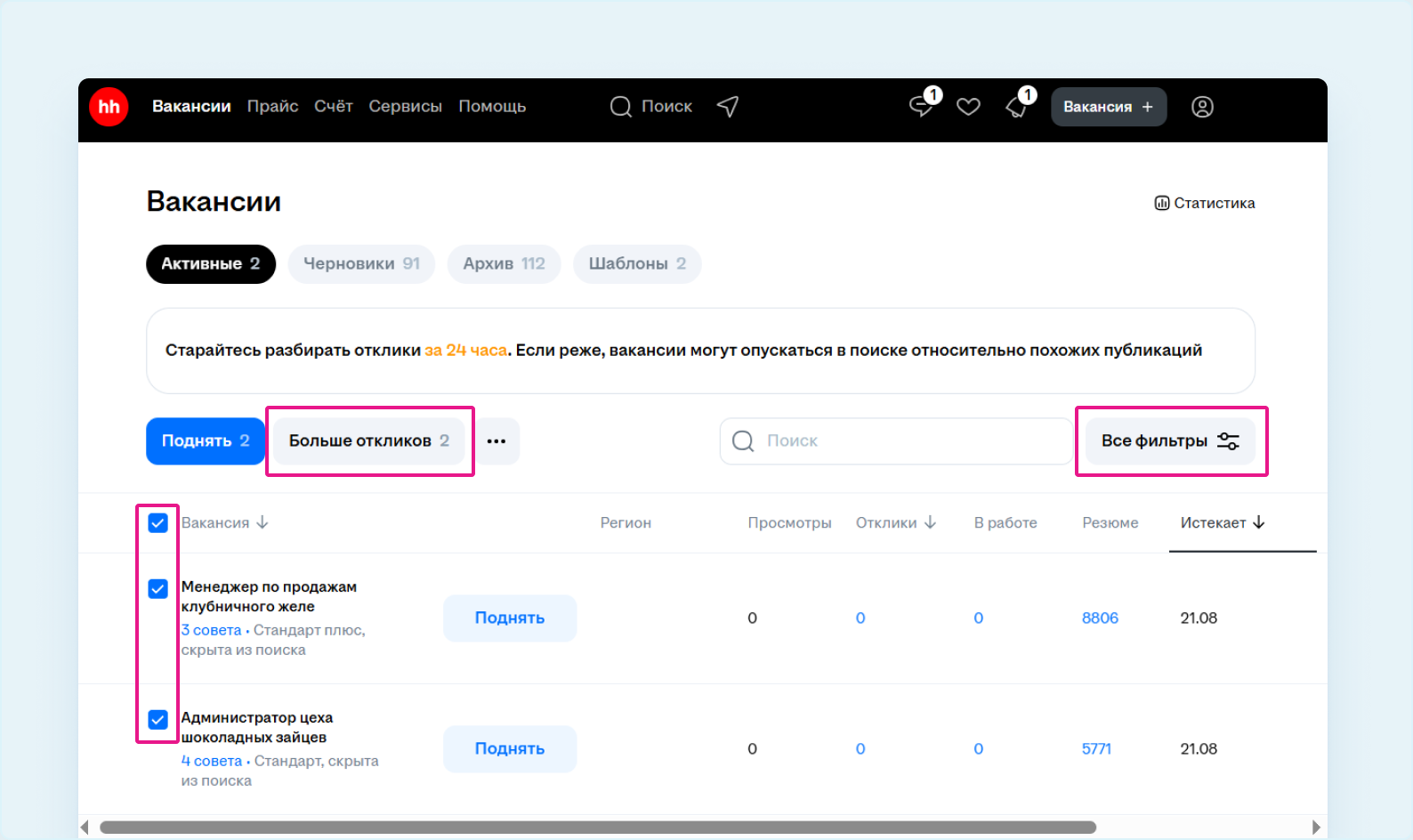Uncheck Администратор цеха vacancy checkbox
The image size is (1413, 840).
click(157, 720)
